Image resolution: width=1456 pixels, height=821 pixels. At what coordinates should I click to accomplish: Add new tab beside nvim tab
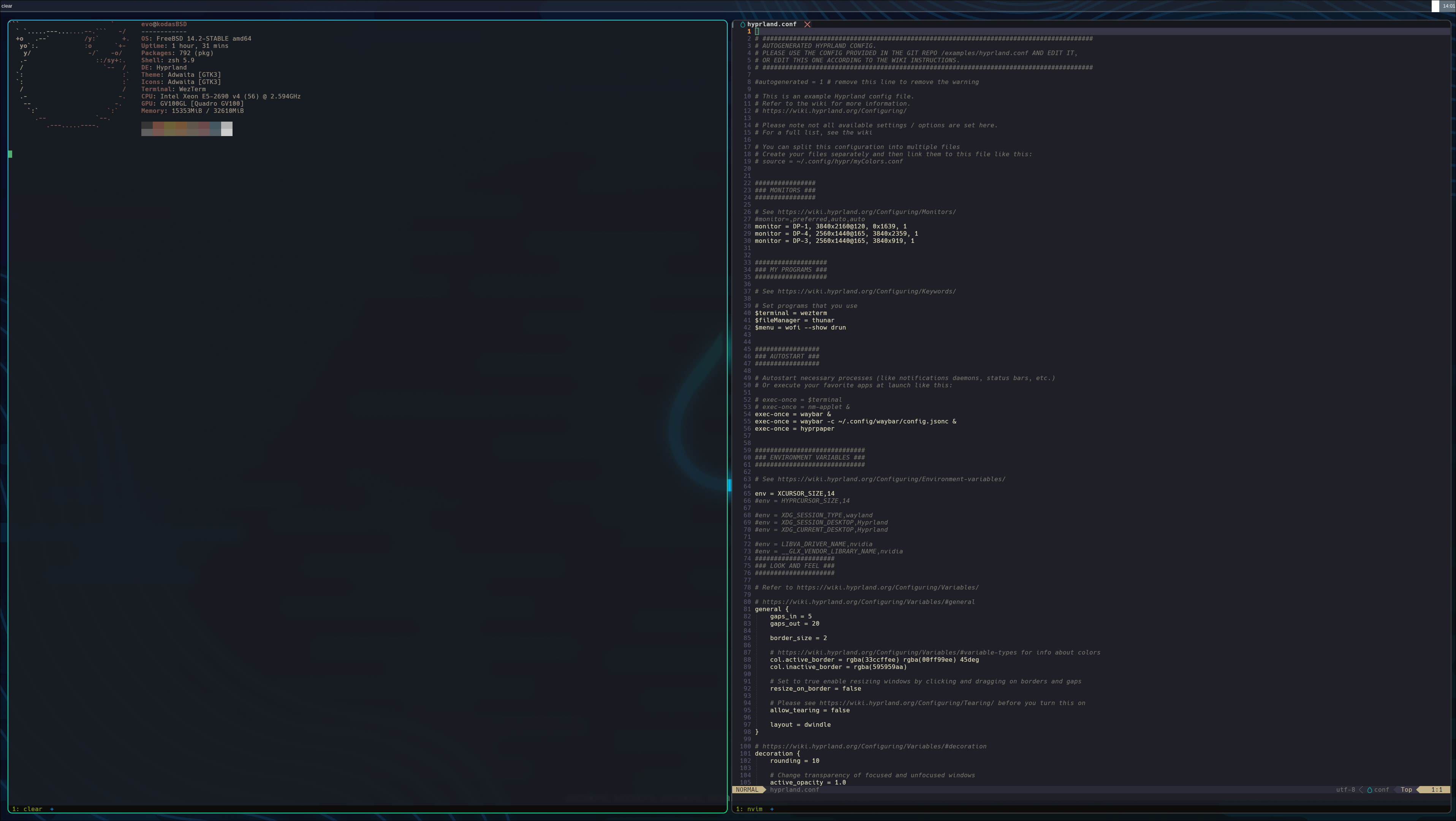[772, 809]
